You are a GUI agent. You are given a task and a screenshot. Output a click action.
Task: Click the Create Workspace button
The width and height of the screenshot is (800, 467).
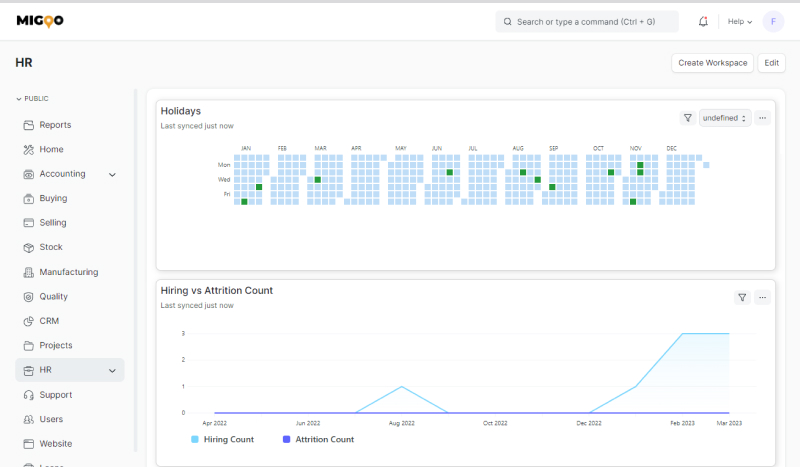coord(712,63)
